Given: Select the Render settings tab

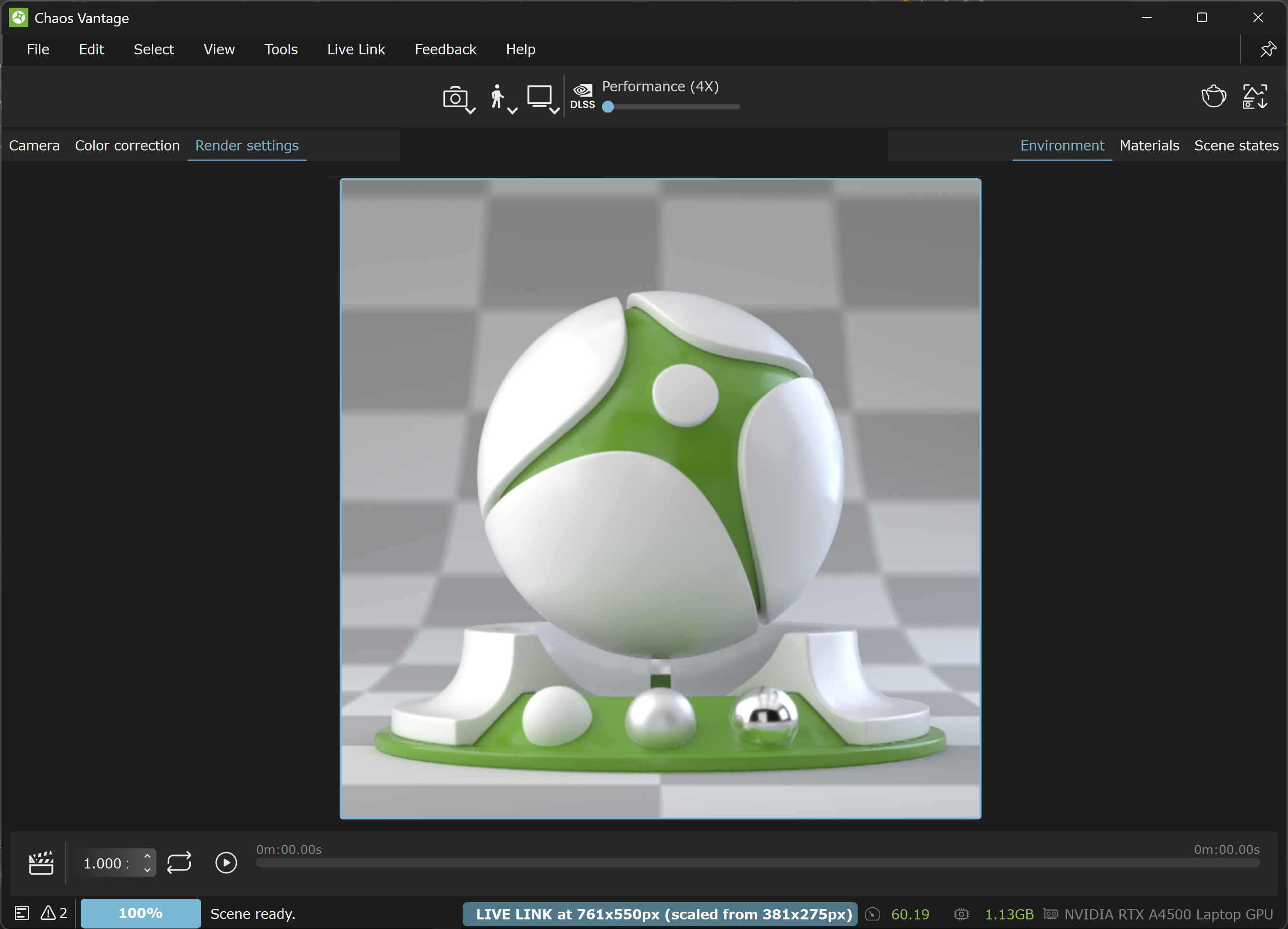Looking at the screenshot, I should (247, 146).
